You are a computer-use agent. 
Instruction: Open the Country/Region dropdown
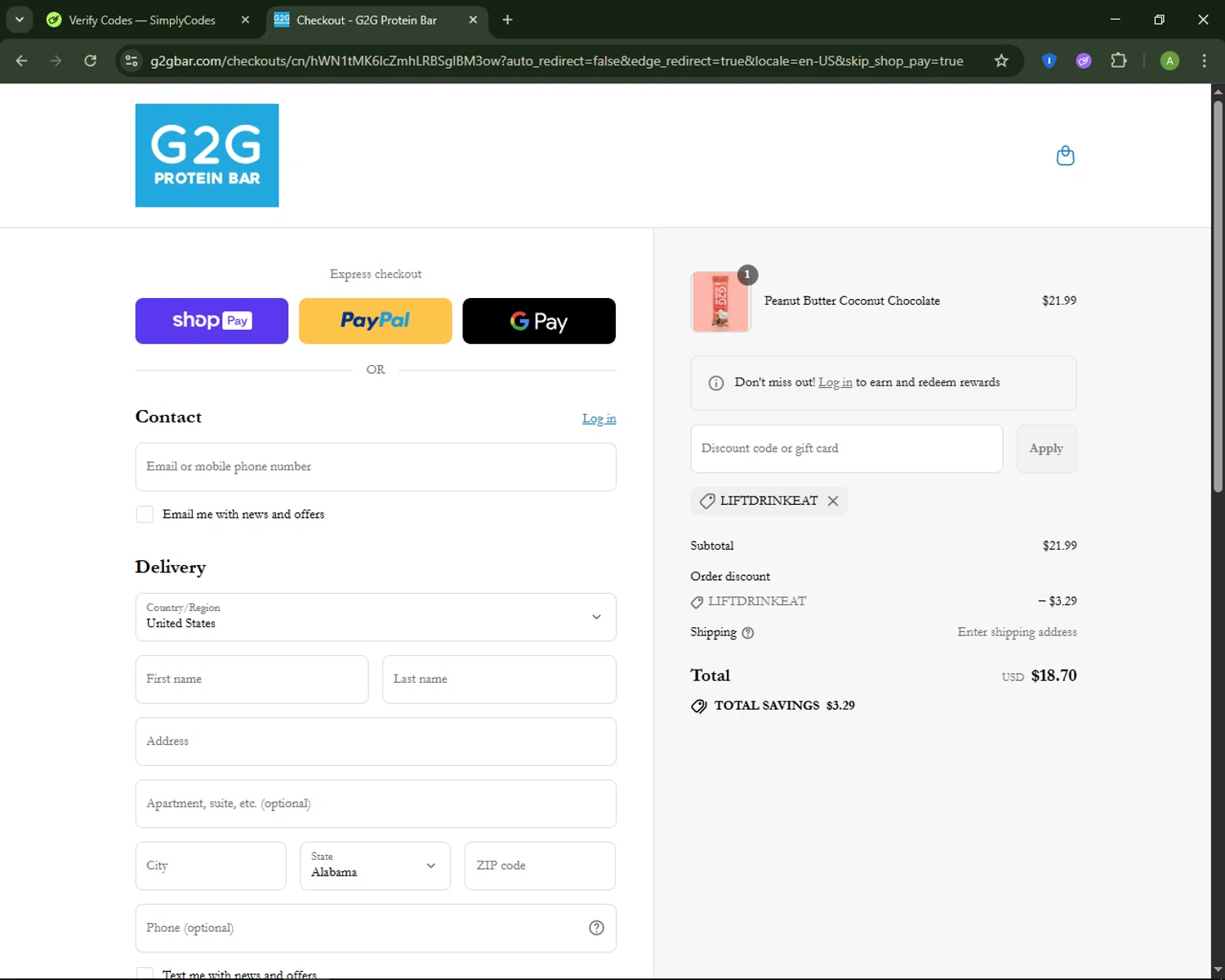(376, 617)
